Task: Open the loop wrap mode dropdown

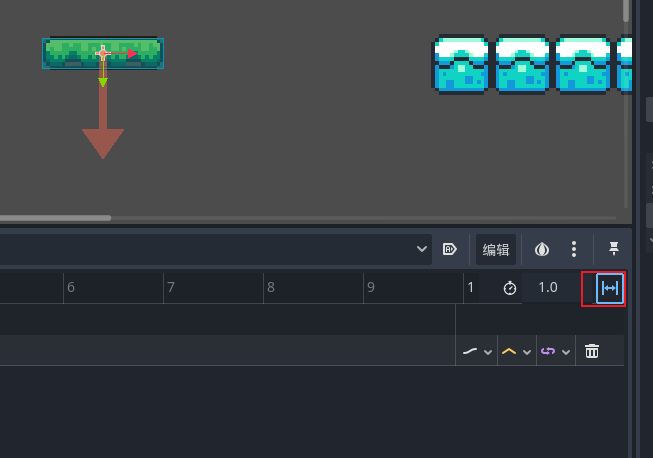Action: pos(554,351)
